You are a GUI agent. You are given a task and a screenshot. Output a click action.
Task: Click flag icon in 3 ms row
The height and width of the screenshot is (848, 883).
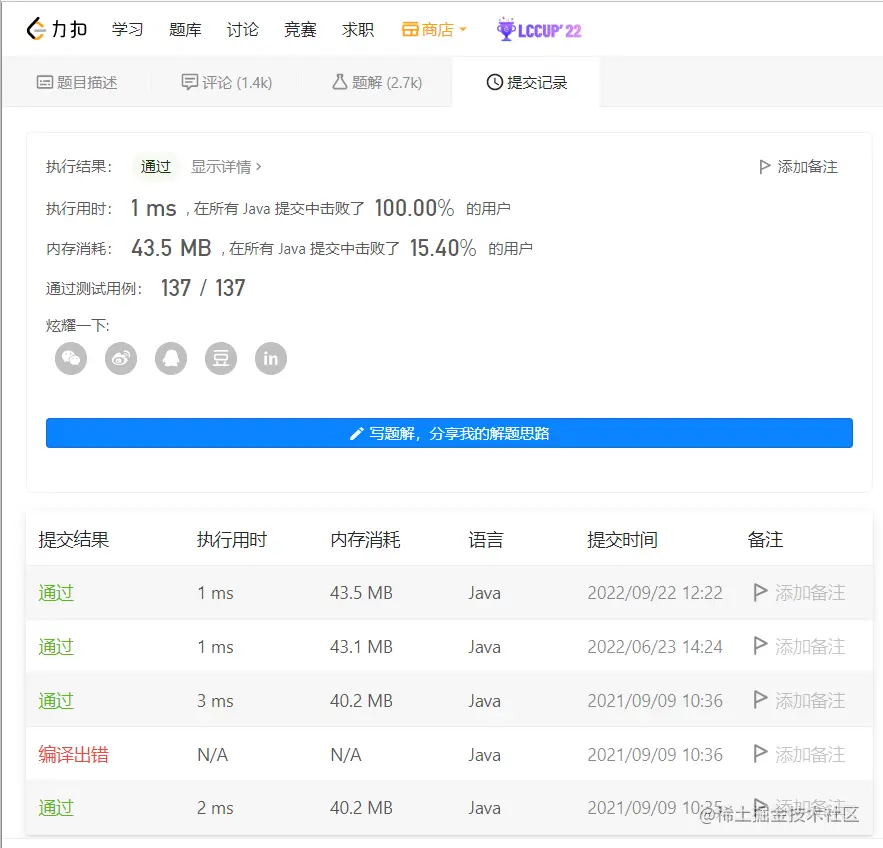760,699
